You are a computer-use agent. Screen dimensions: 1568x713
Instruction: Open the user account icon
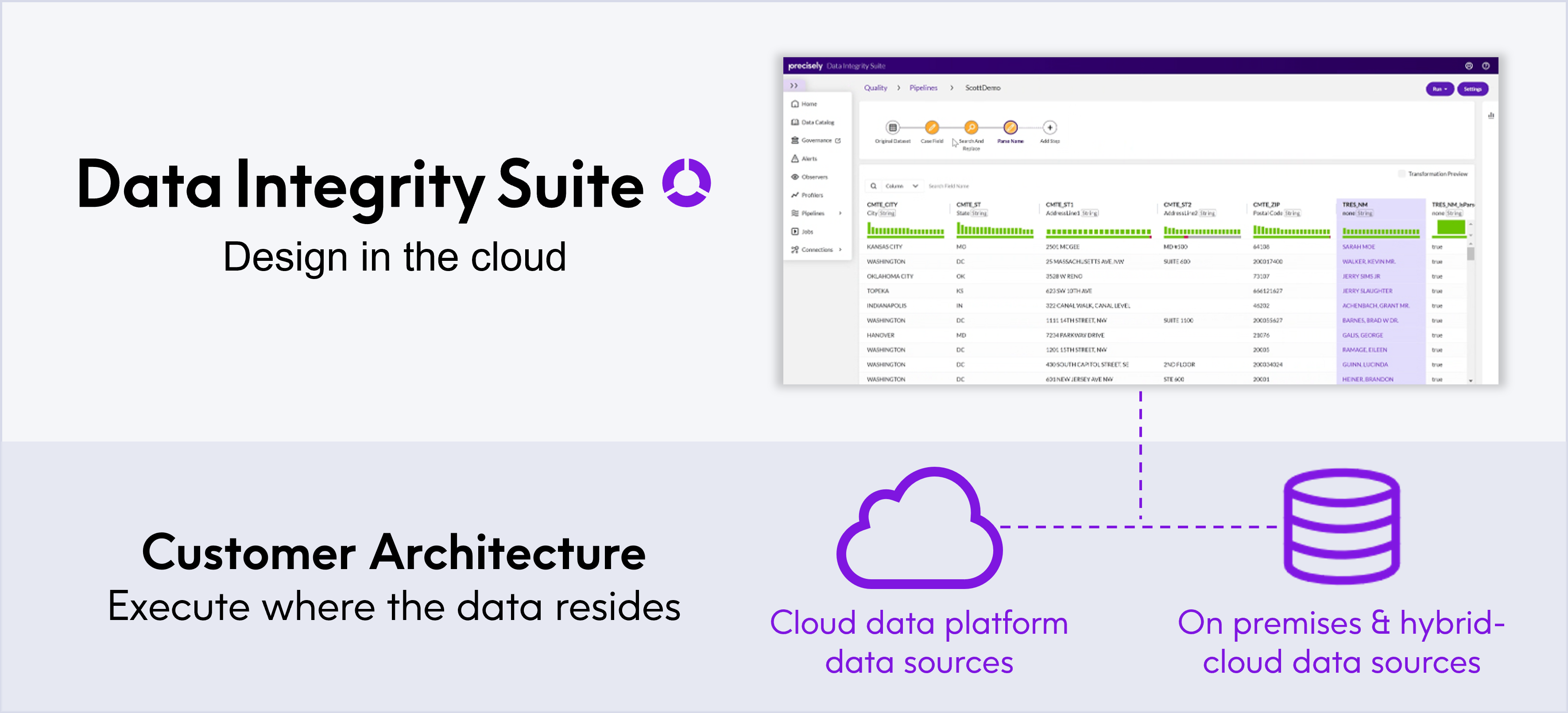coord(1469,66)
